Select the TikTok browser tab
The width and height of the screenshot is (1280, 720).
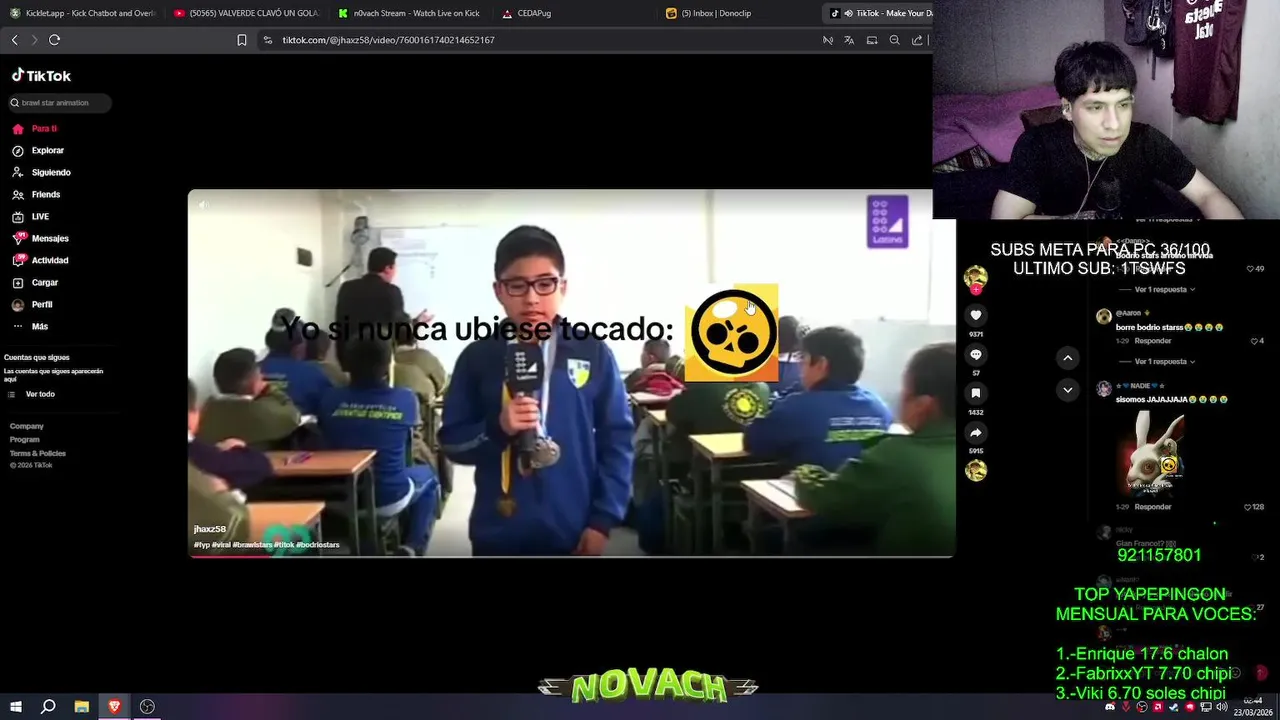pyautogui.click(x=880, y=13)
